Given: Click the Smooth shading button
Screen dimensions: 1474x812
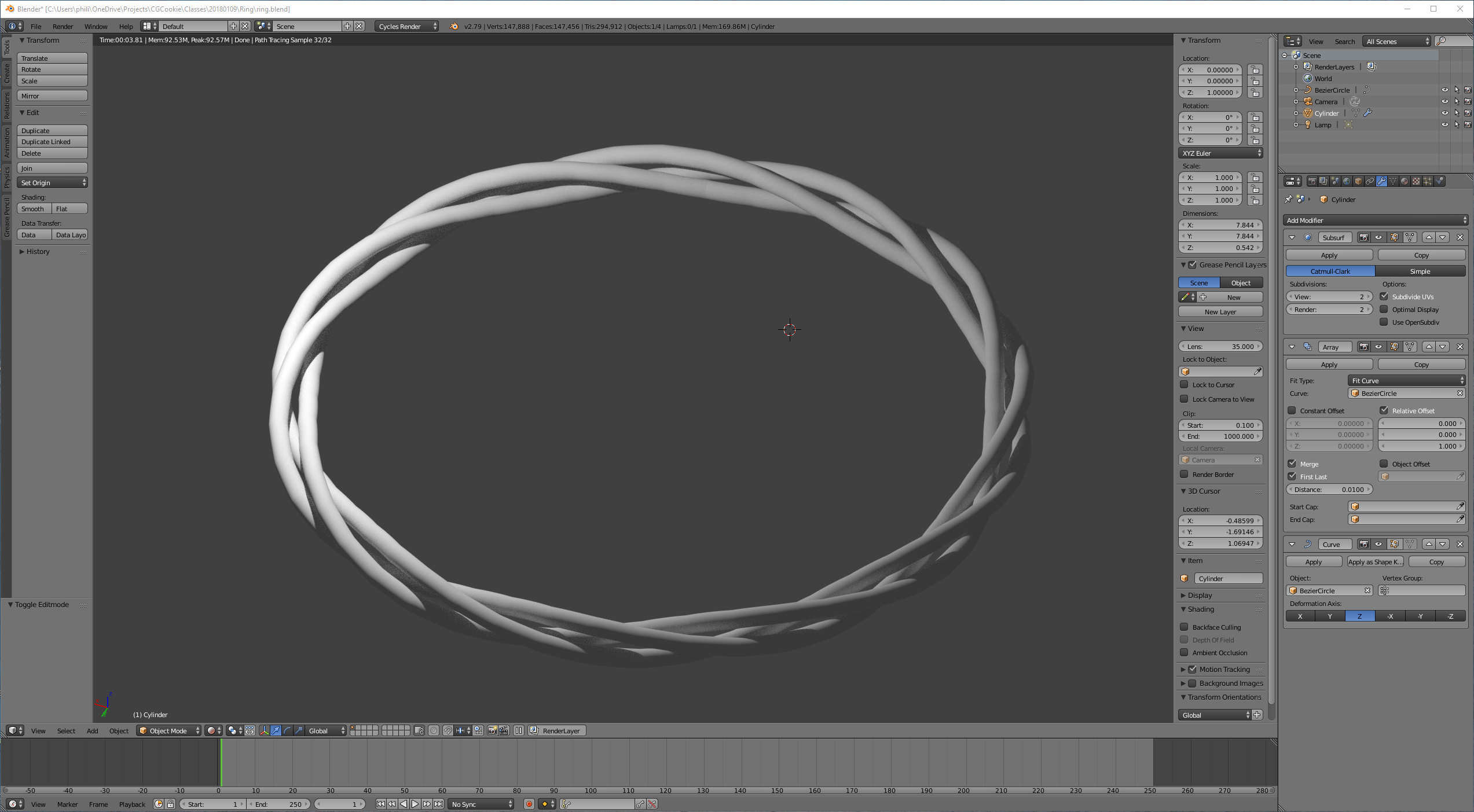Looking at the screenshot, I should coord(33,208).
